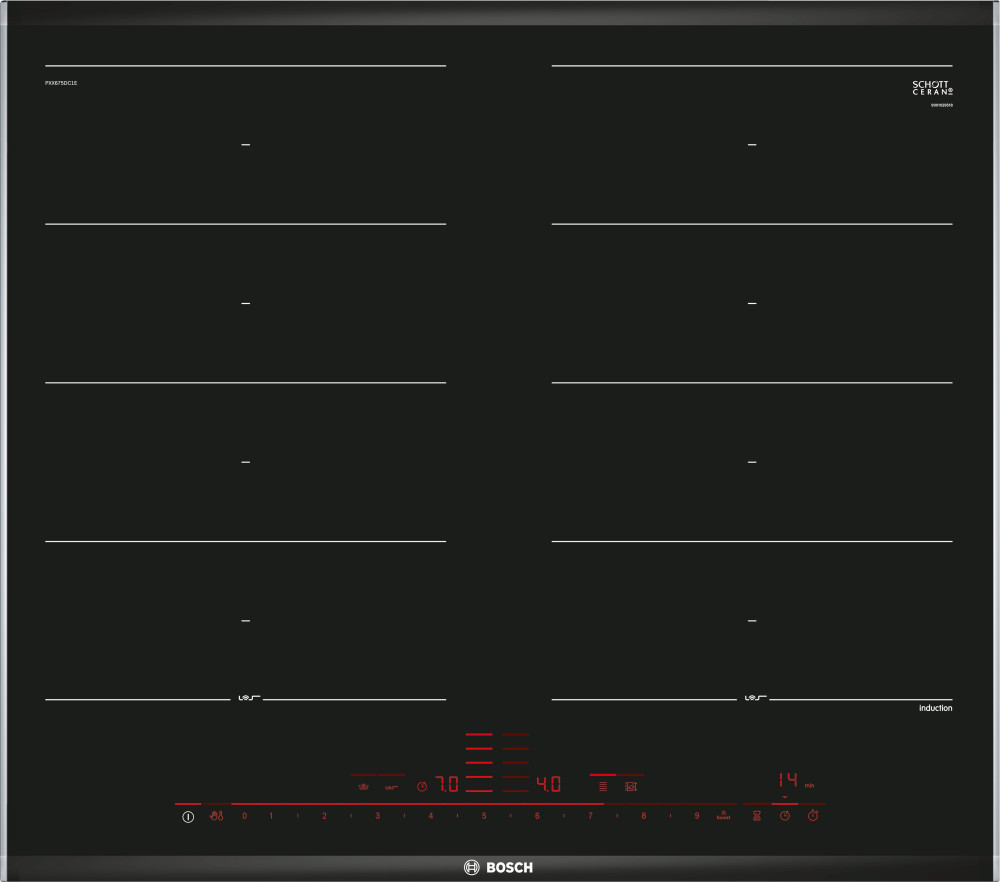This screenshot has width=1000, height=882.
Task: Set power level to 5 on slider
Action: 484,817
